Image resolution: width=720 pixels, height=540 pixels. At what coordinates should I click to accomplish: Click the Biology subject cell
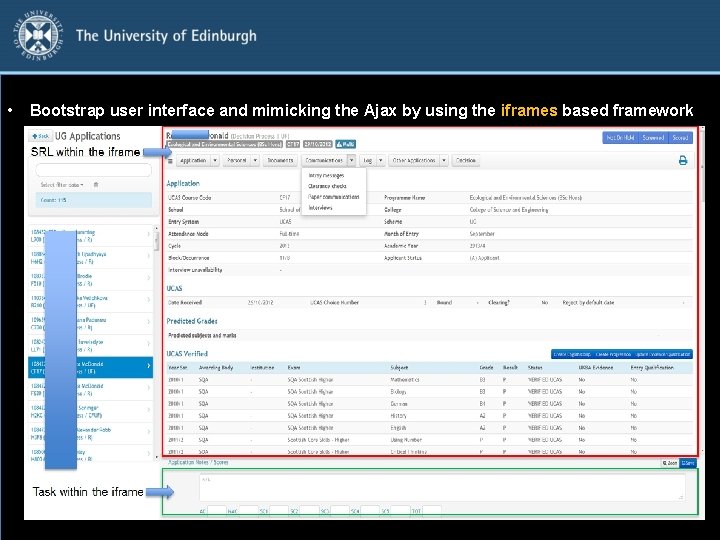(398, 392)
